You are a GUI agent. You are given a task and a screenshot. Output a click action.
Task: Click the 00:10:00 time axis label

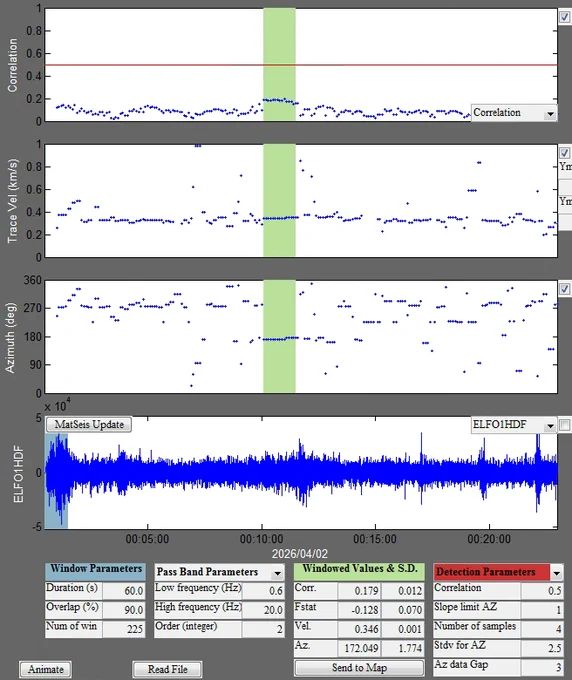(261, 539)
